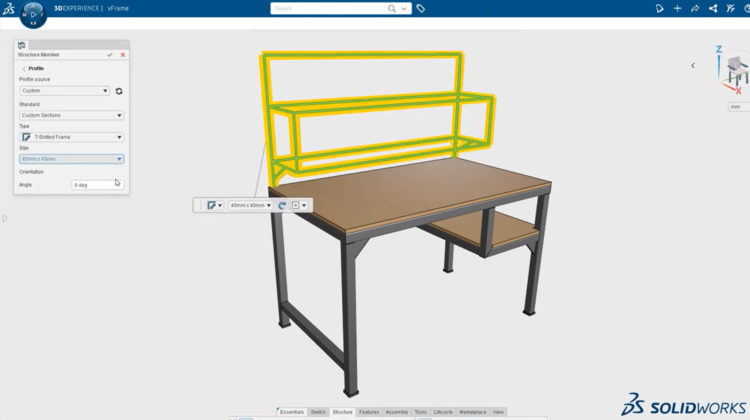Viewport: 750px width, 420px height.
Task: Open the Profile source Custom dropdown
Action: [64, 91]
